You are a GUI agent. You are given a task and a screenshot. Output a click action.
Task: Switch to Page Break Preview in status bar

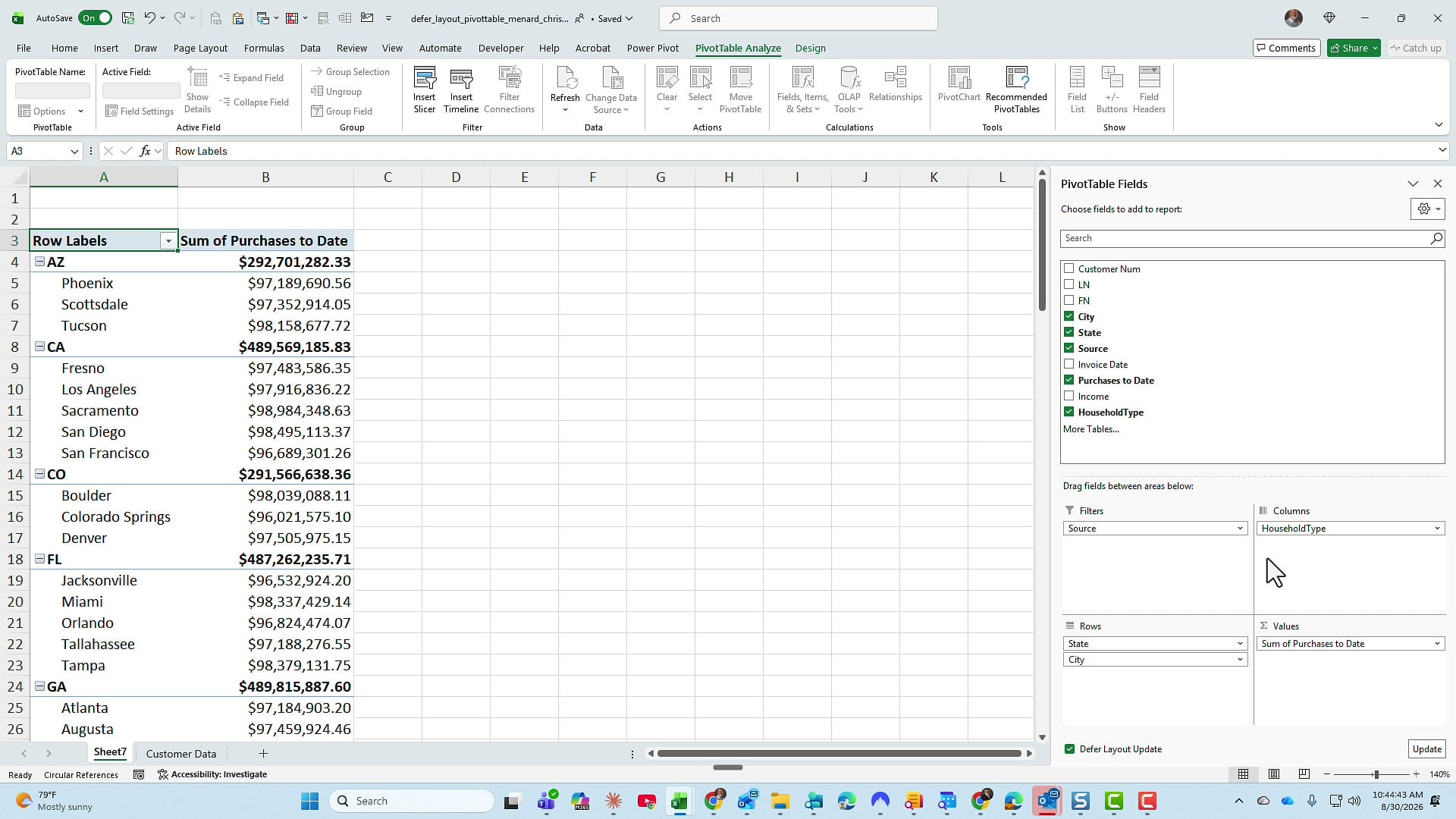pos(1304,774)
